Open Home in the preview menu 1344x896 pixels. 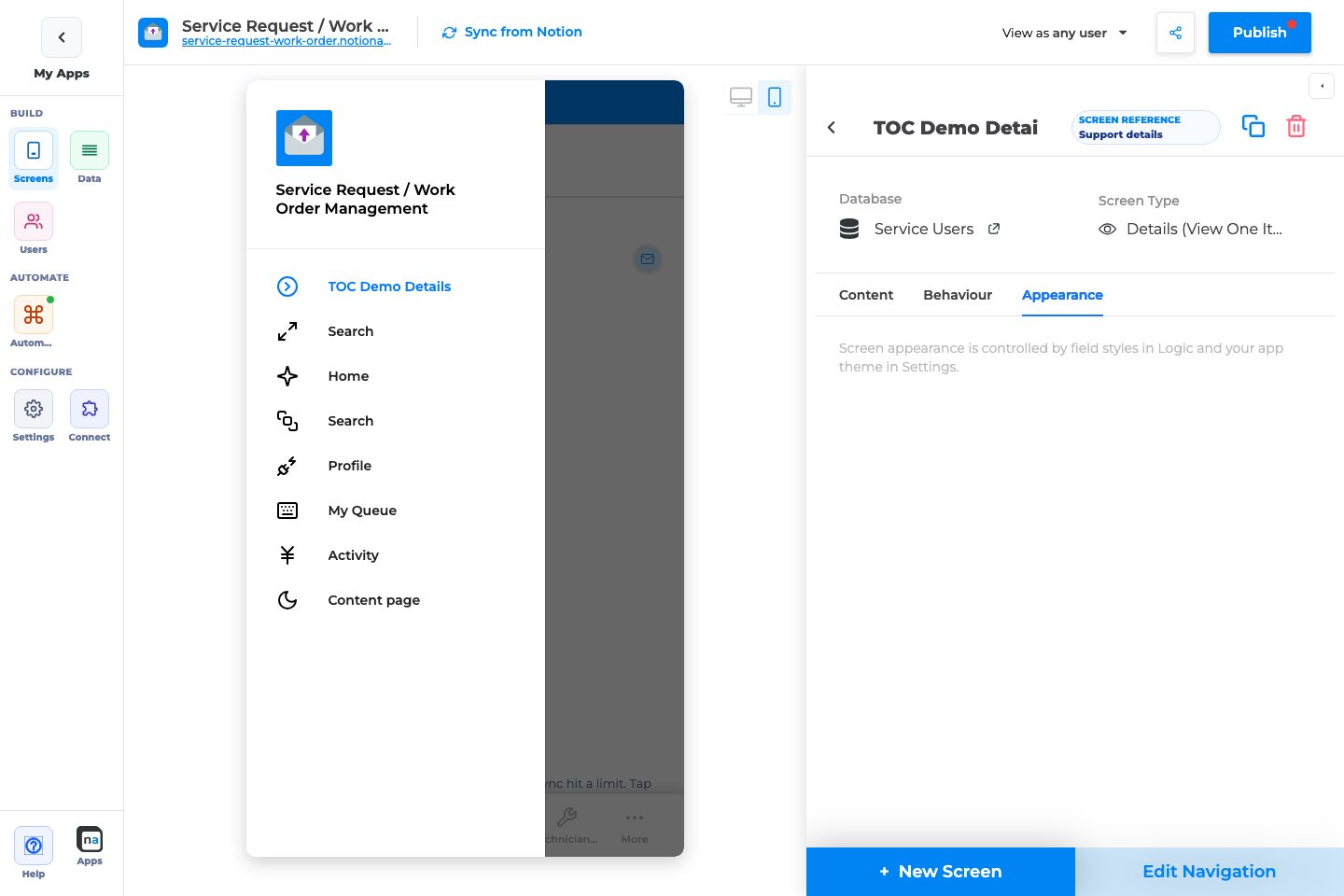click(x=395, y=376)
